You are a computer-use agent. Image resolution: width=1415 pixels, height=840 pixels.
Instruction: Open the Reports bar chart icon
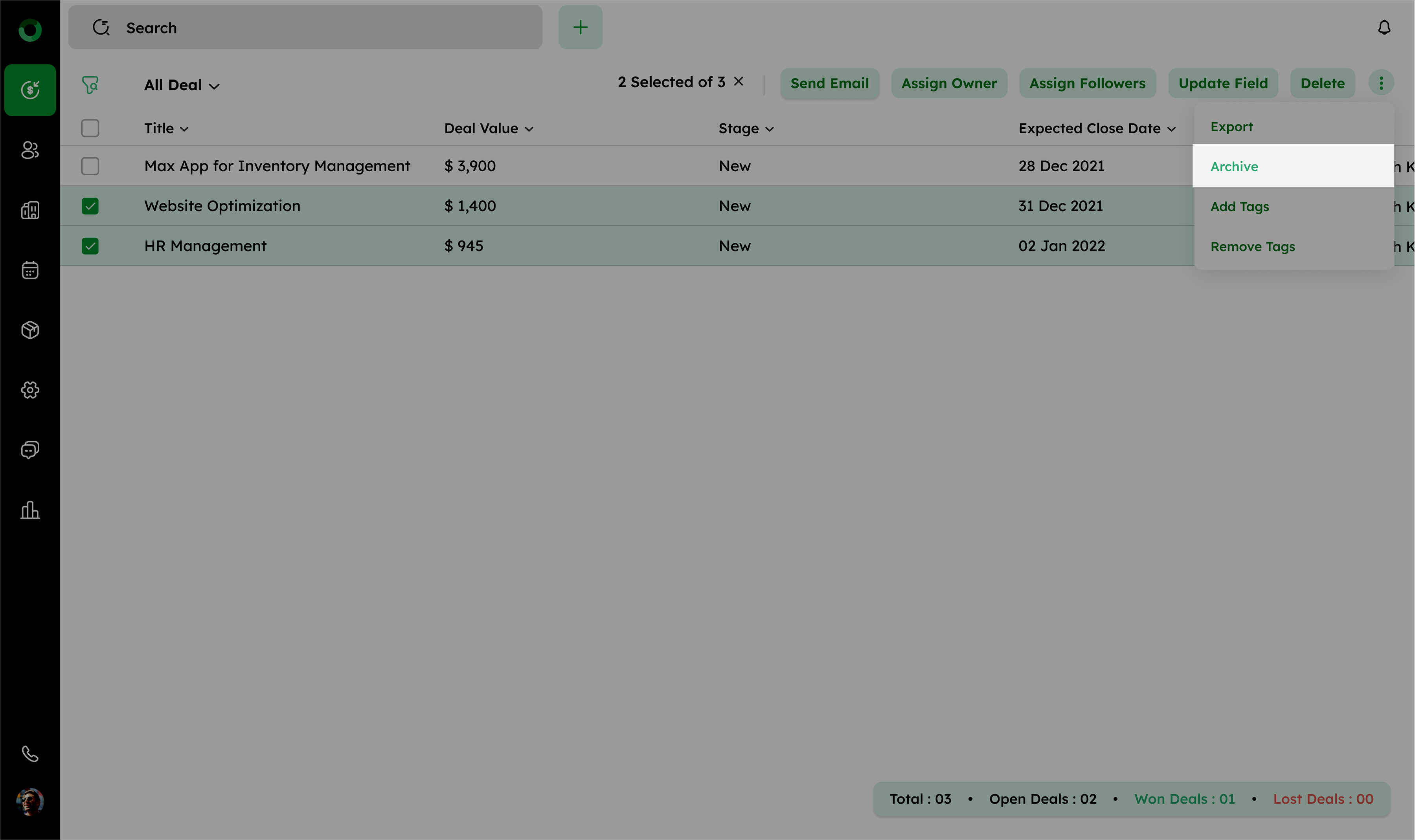pyautogui.click(x=30, y=510)
